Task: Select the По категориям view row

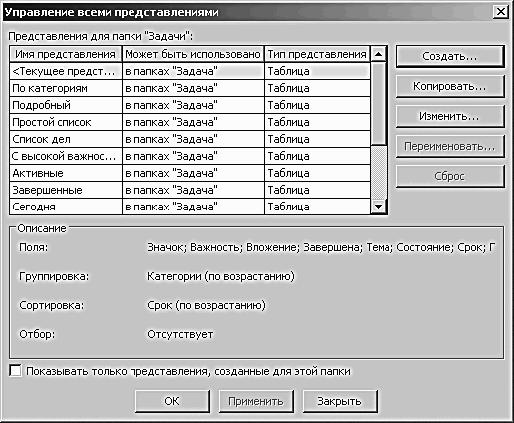Action: (190, 88)
